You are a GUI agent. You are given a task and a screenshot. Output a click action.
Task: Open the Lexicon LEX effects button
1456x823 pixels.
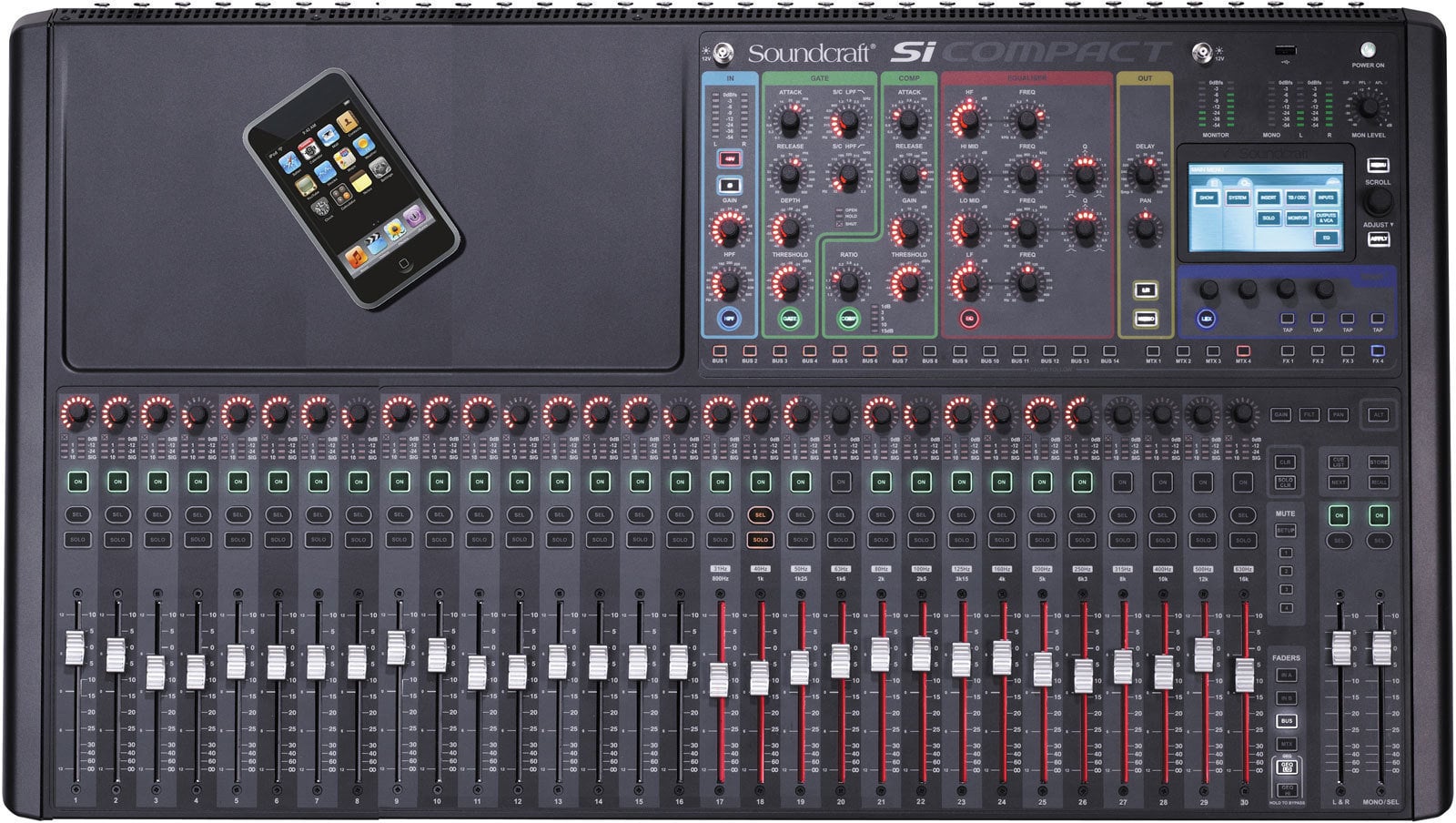coord(1206,317)
